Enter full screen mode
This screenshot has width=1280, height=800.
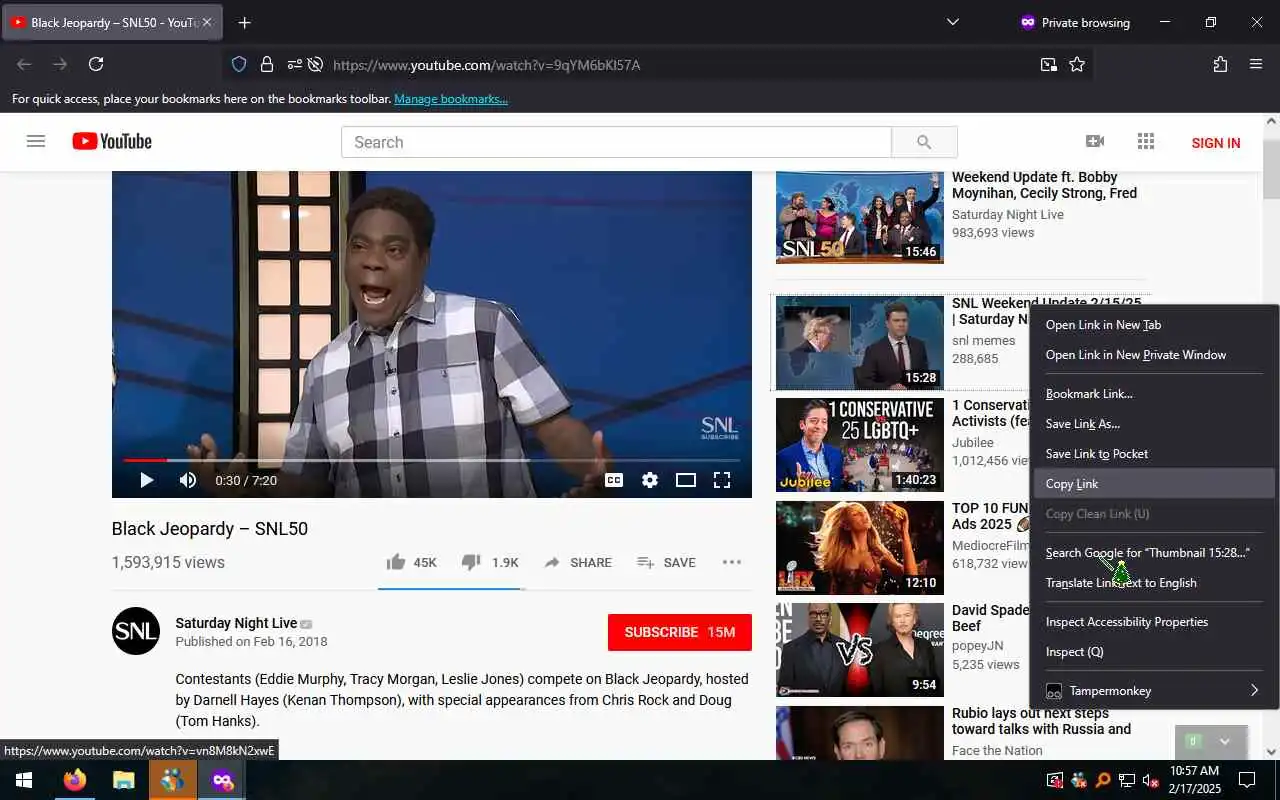pyautogui.click(x=722, y=480)
